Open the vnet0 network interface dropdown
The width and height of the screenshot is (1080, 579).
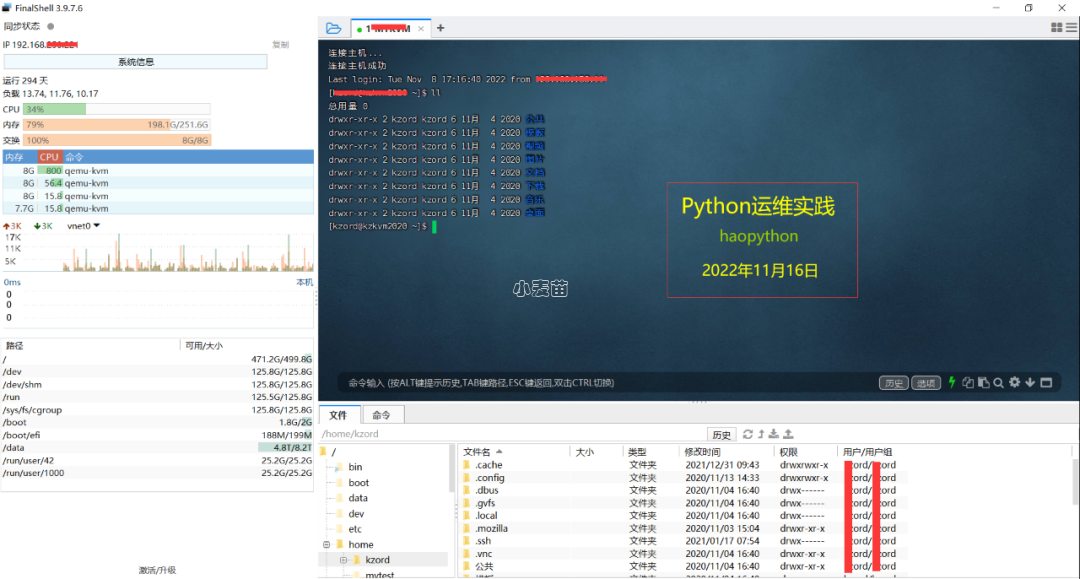(97, 226)
